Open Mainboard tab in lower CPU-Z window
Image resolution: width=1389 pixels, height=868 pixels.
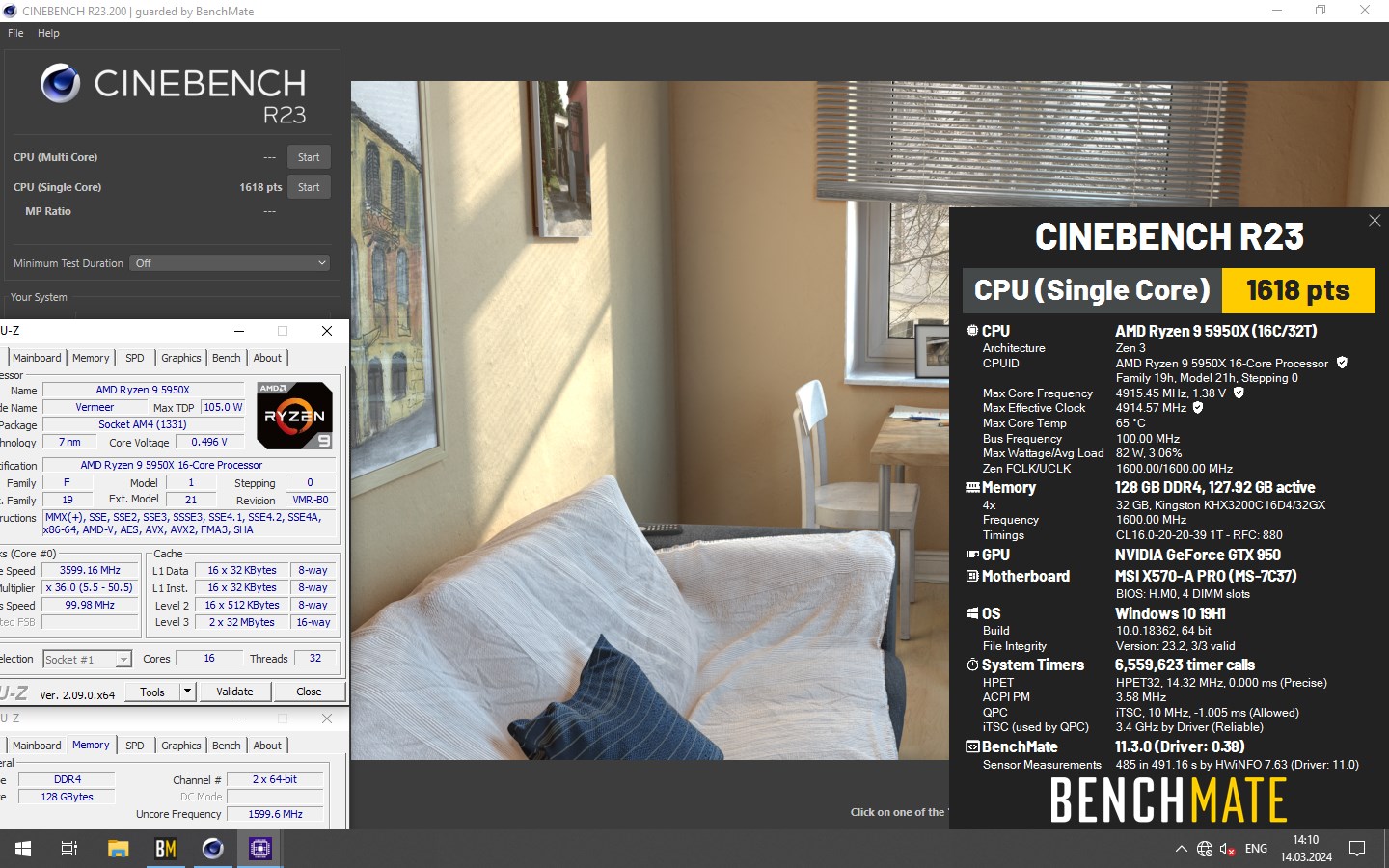tap(37, 746)
